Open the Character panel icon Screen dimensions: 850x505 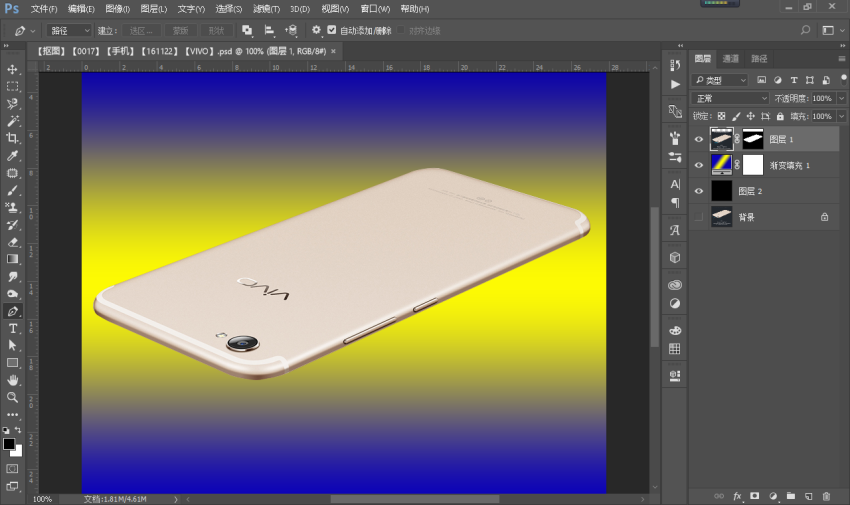click(675, 184)
